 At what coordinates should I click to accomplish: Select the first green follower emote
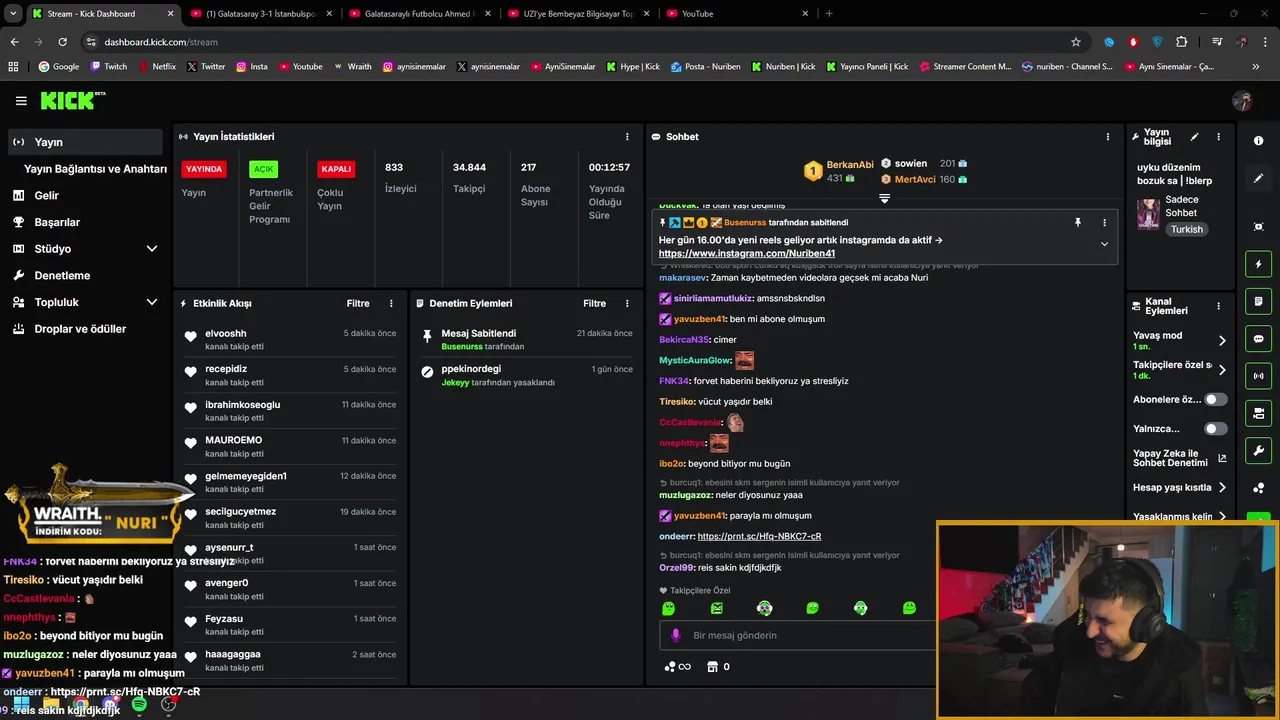pyautogui.click(x=668, y=608)
